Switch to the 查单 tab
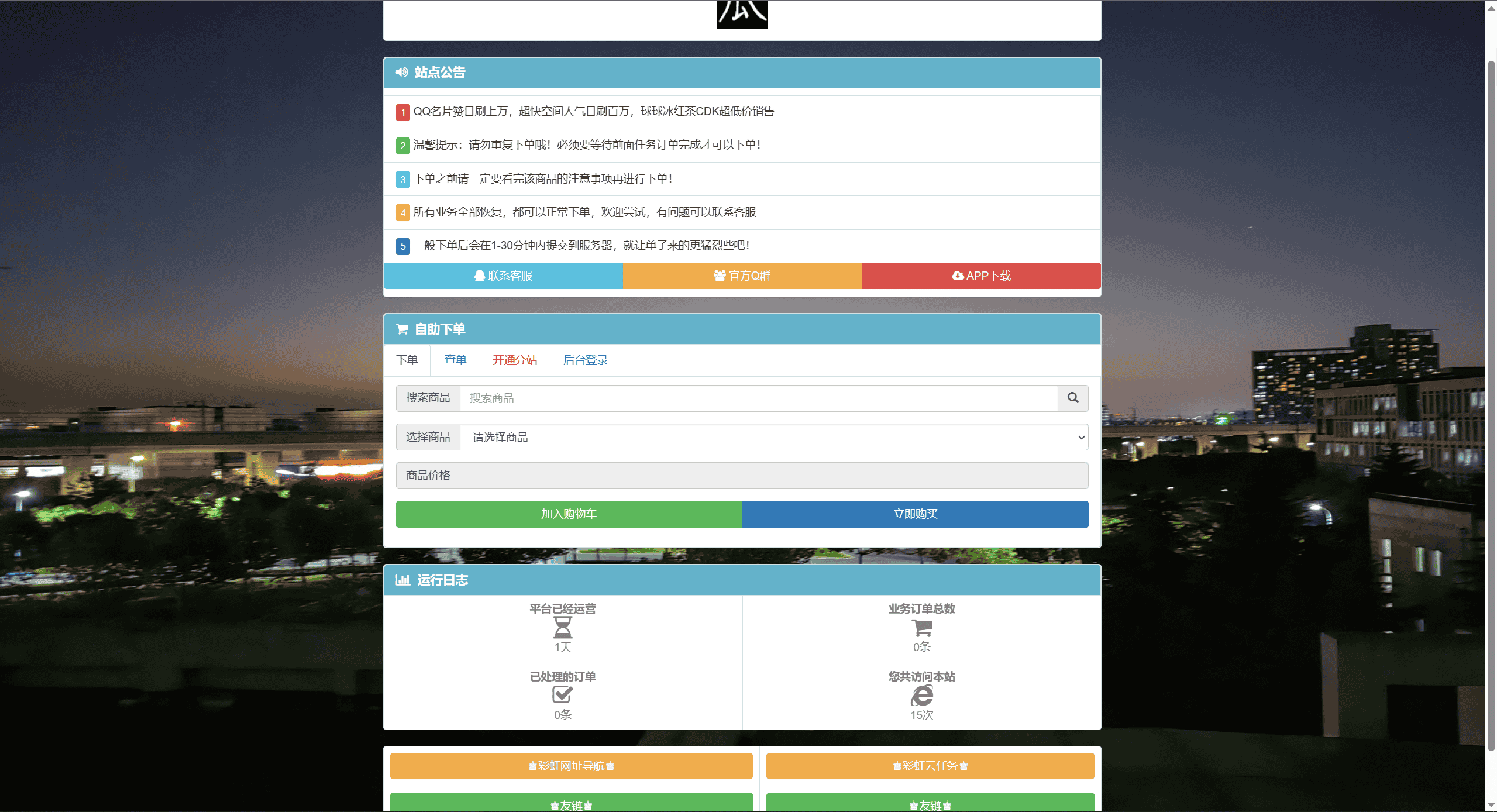 tap(455, 360)
